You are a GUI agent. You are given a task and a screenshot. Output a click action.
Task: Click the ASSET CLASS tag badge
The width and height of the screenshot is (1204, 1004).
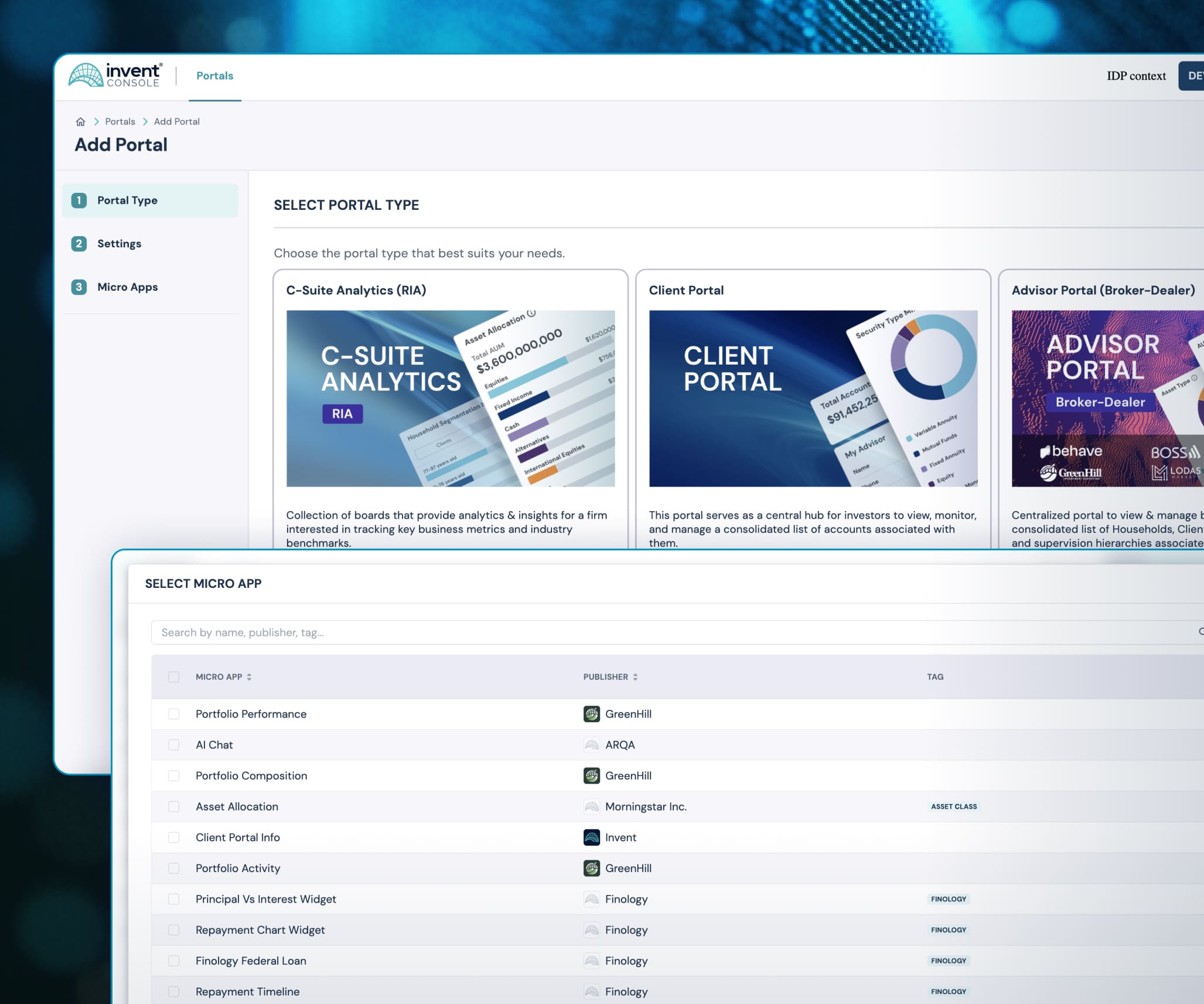point(953,806)
